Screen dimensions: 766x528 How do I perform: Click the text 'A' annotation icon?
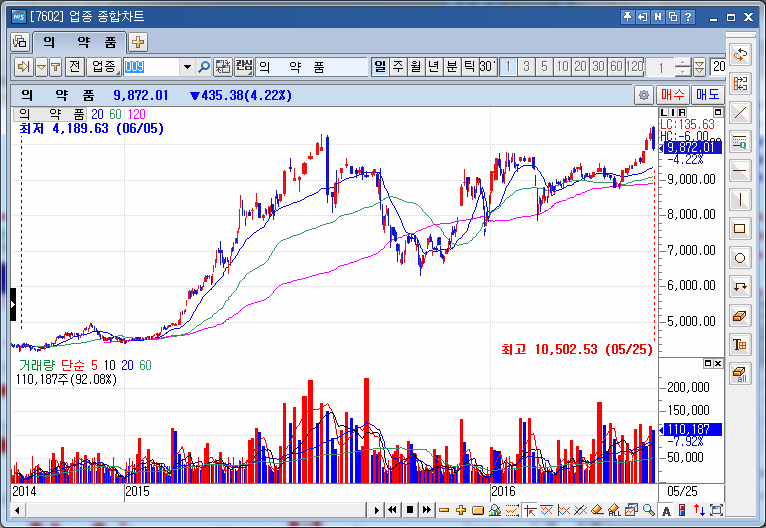666,510
